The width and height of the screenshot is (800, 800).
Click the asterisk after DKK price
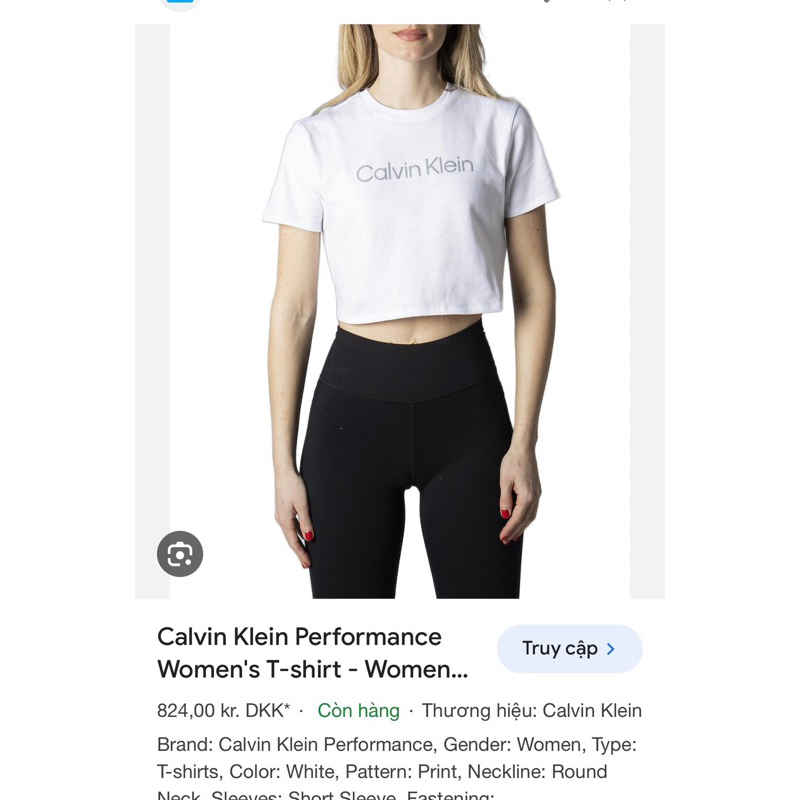tap(287, 707)
